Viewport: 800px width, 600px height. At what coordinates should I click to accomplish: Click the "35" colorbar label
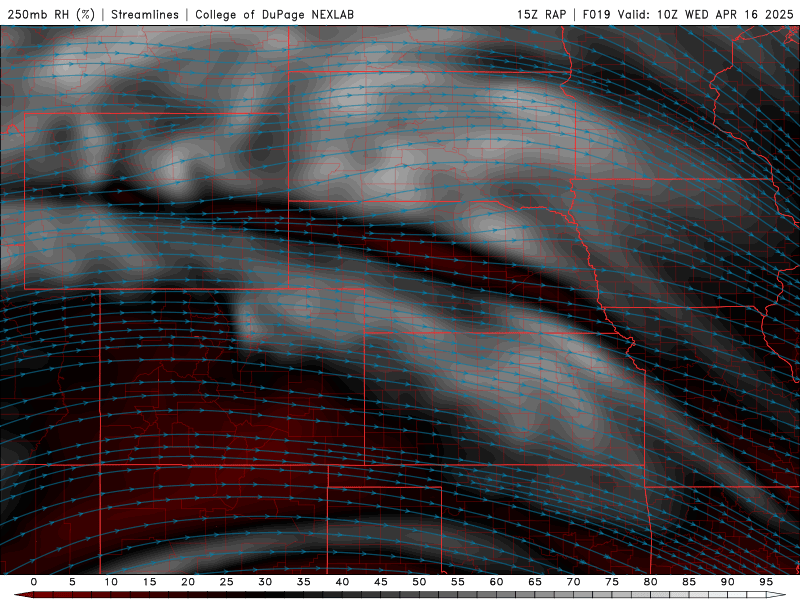click(304, 582)
